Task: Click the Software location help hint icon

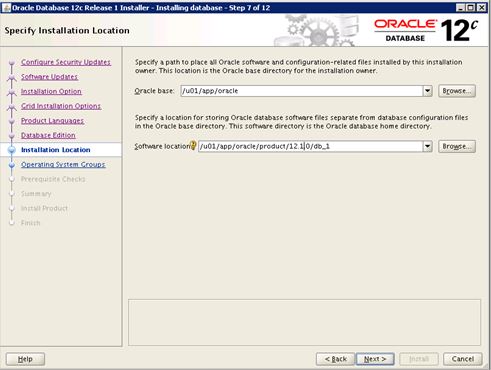Action: [x=193, y=145]
